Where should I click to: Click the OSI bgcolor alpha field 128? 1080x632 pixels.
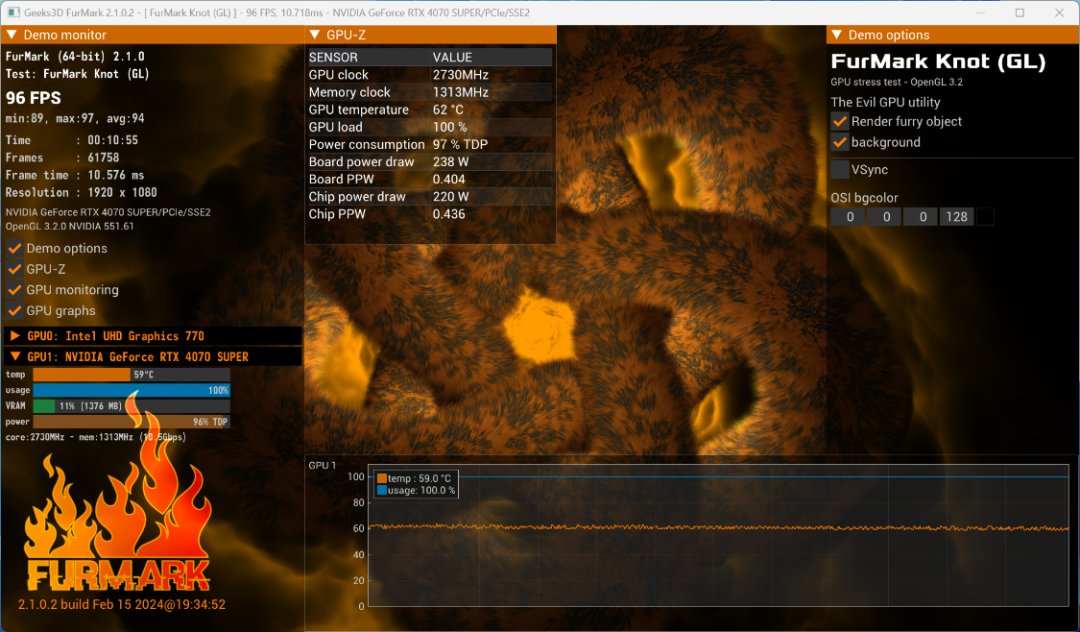tap(957, 217)
